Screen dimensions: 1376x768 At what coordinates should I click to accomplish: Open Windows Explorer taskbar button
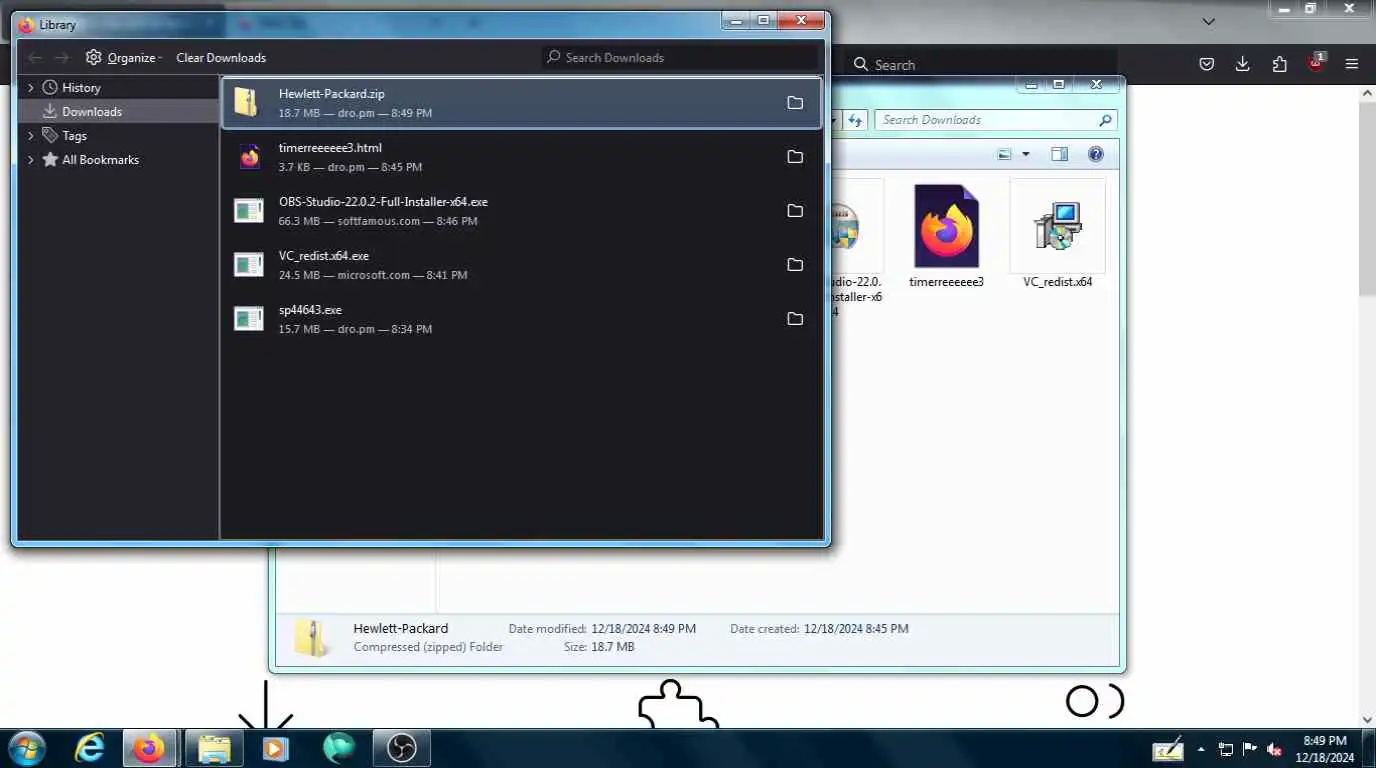214,748
